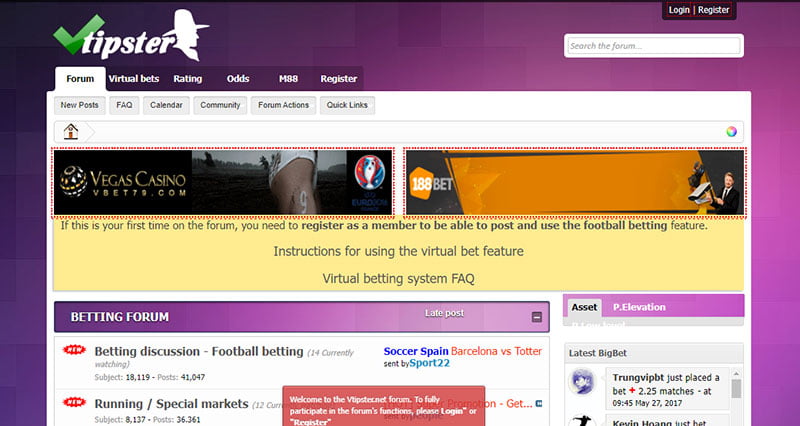Click Login in the red welcome notice
This screenshot has height=426, width=800.
453,411
